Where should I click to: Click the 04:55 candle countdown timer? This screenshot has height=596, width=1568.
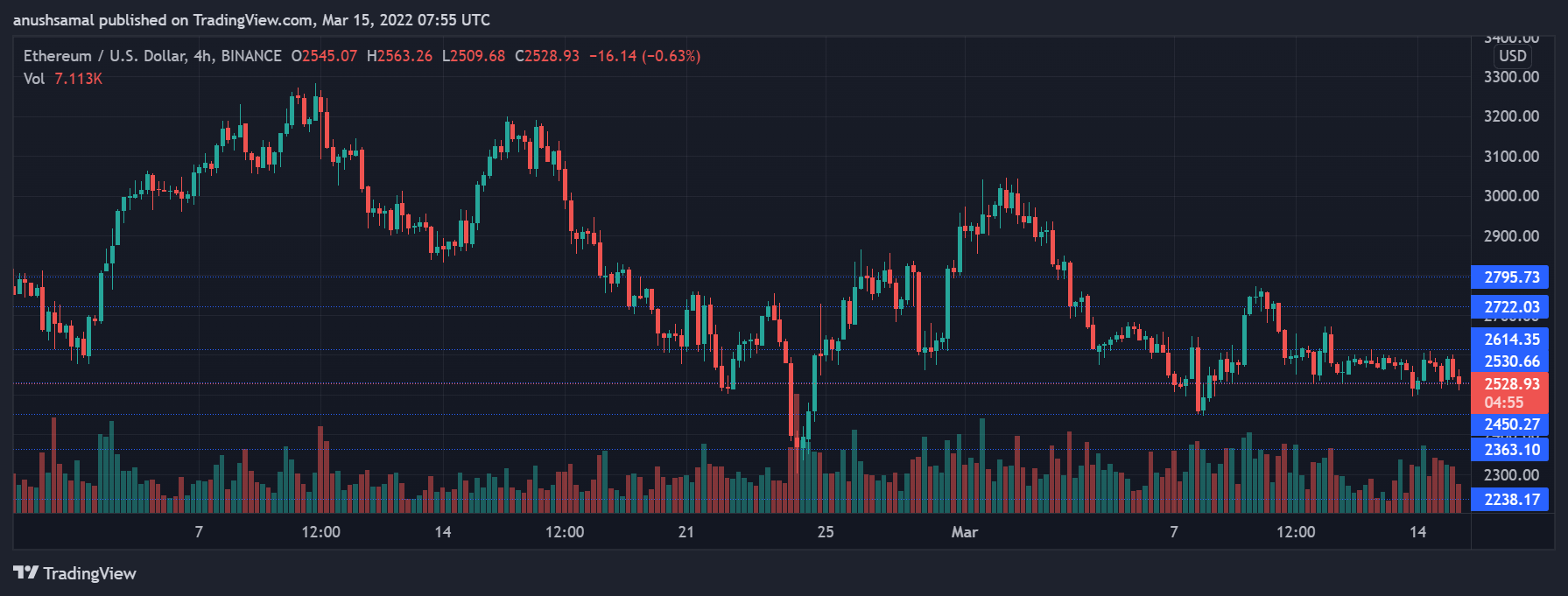click(x=1504, y=403)
